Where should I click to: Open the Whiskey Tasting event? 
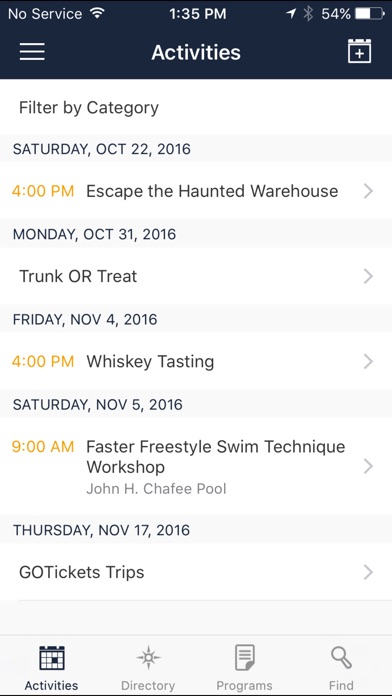pos(196,362)
